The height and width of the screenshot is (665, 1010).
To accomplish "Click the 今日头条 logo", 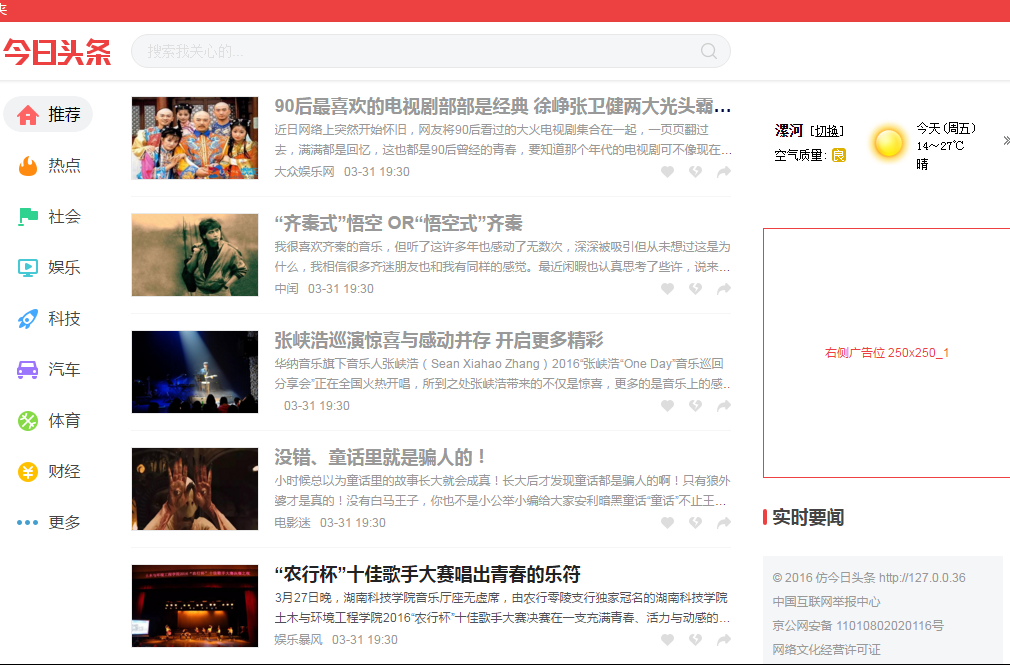I will (57, 52).
